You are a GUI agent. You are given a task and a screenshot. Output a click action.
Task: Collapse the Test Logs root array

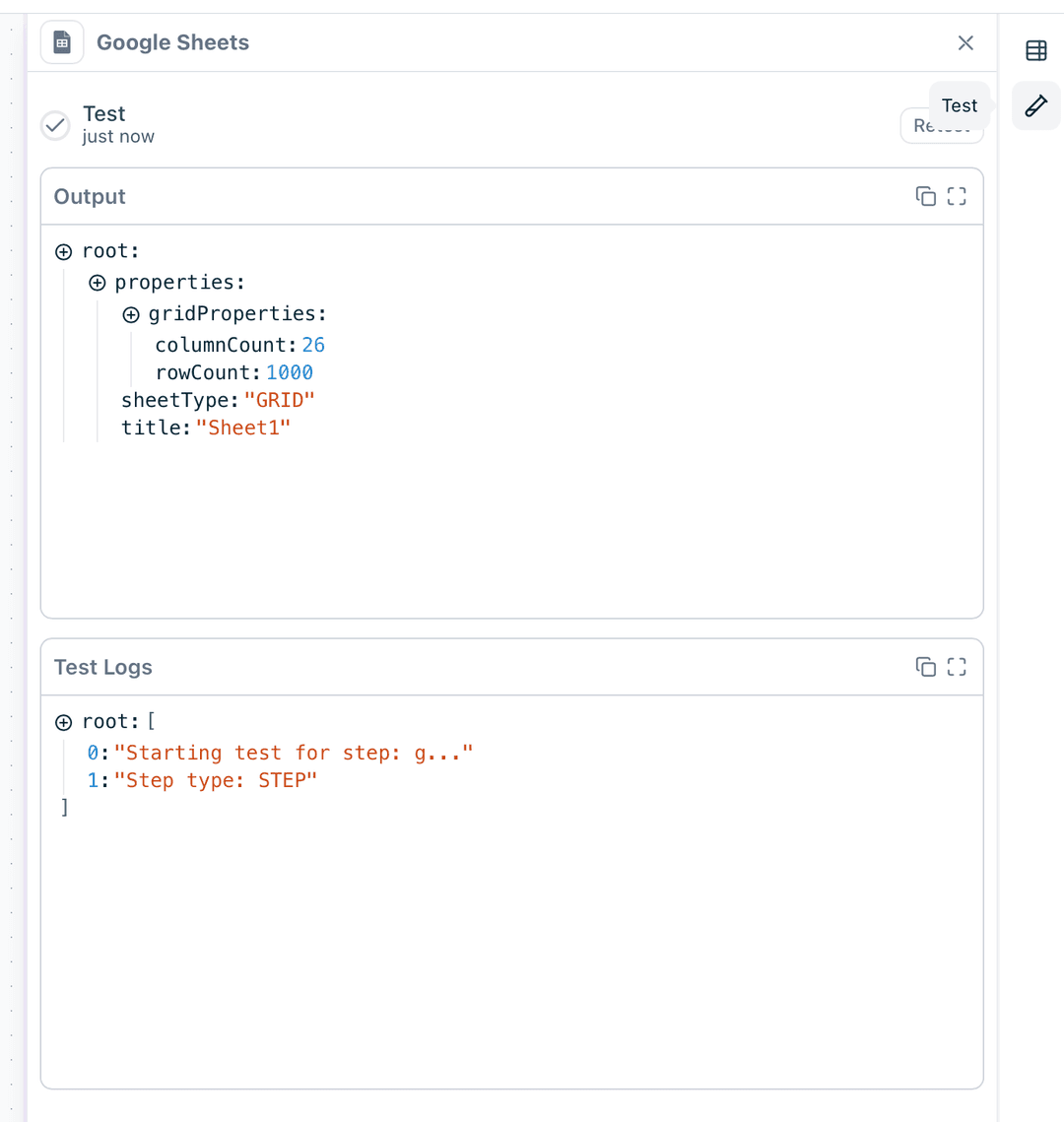[64, 723]
